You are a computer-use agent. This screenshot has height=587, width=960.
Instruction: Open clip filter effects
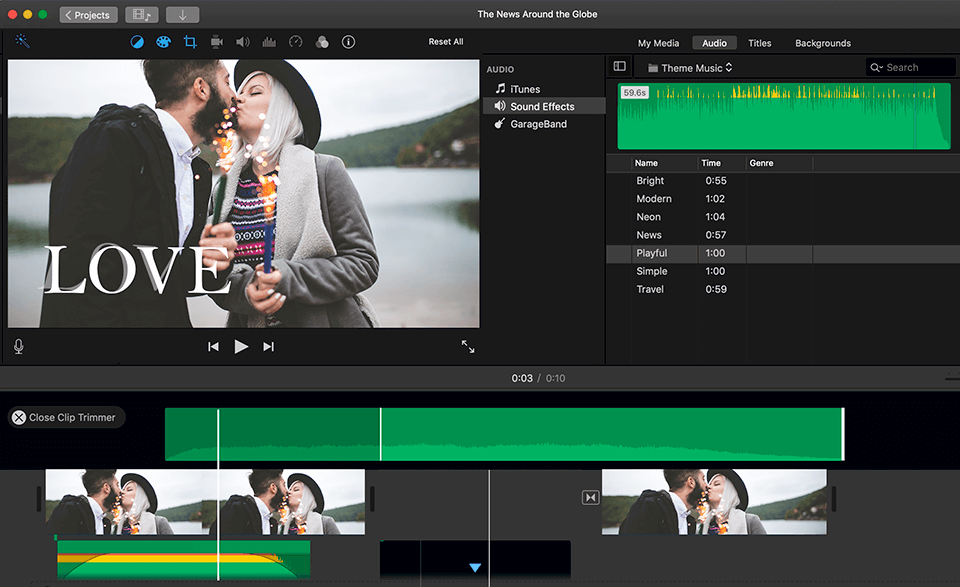(321, 42)
